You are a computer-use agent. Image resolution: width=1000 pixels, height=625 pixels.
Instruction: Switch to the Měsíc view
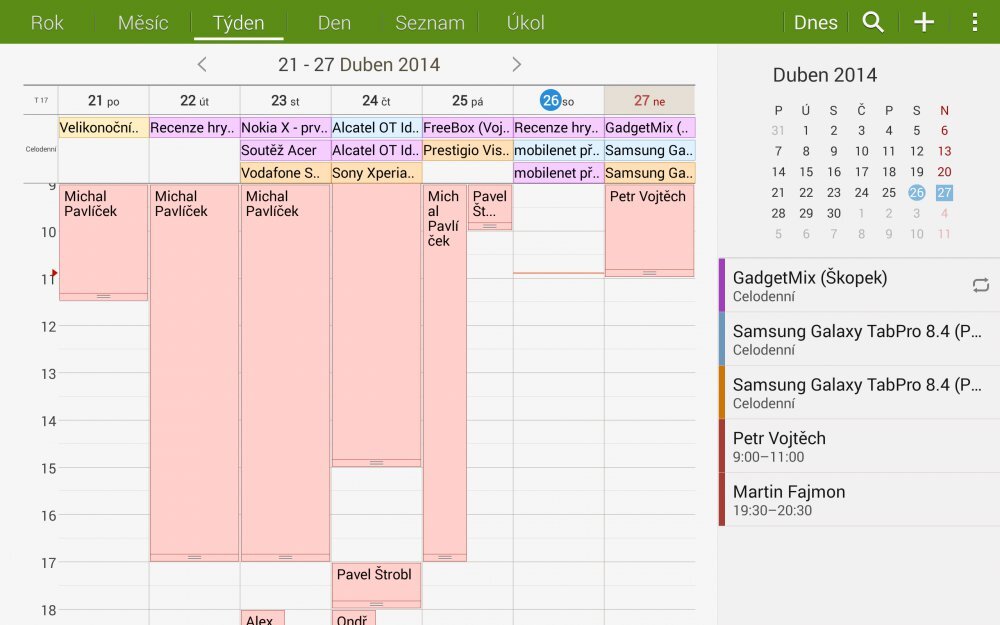(x=141, y=22)
